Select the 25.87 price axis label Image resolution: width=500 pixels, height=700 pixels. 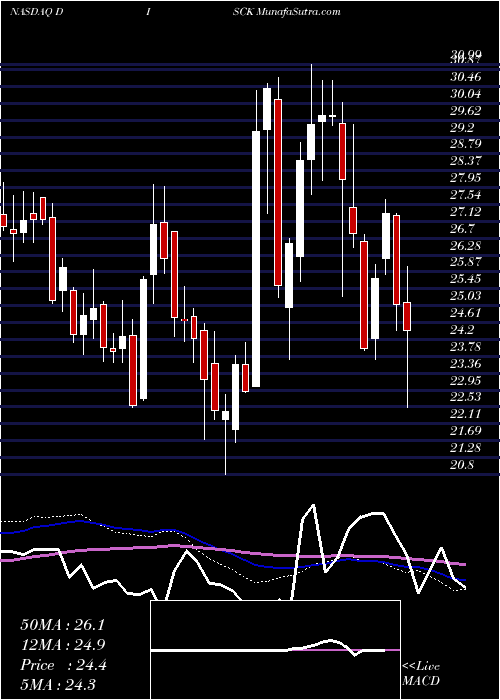point(466,262)
